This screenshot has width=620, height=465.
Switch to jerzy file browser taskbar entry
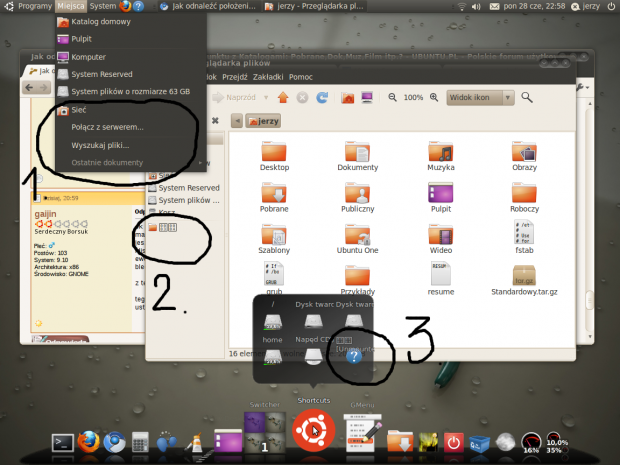click(x=314, y=6)
